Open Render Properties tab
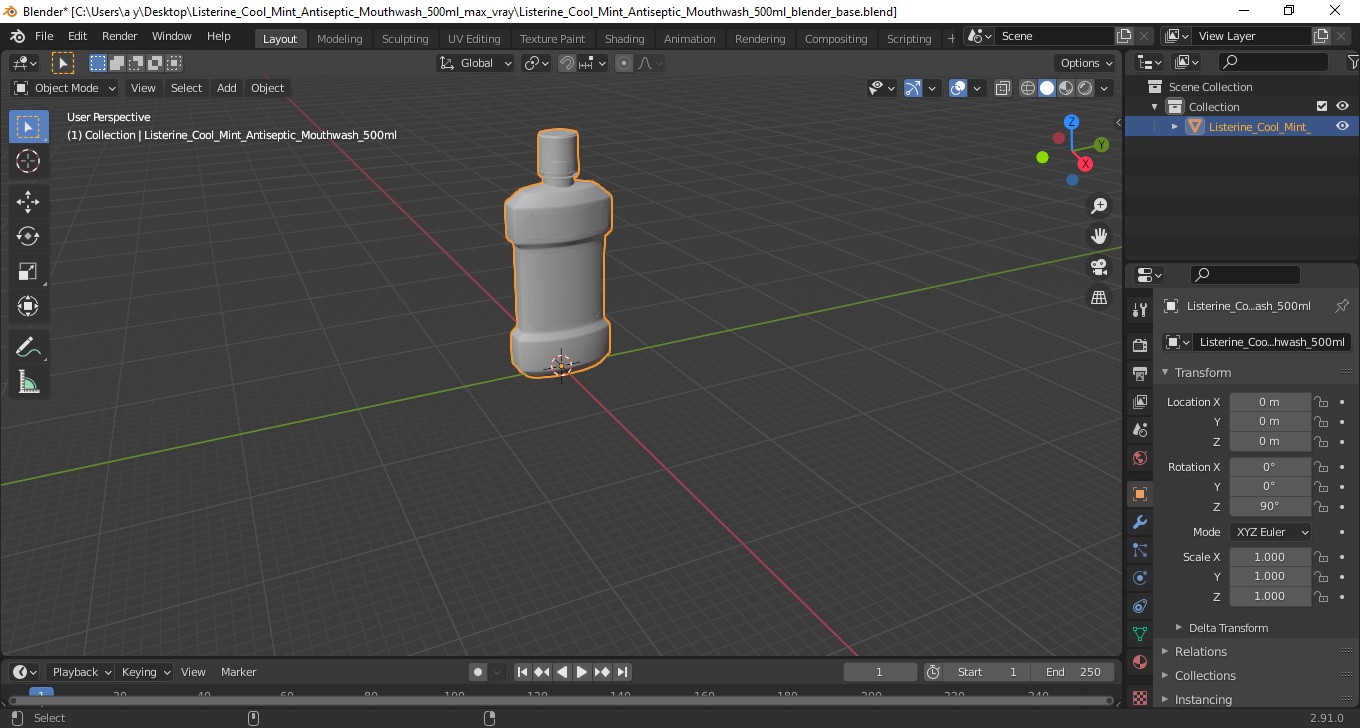The width and height of the screenshot is (1360, 728). click(x=1139, y=346)
